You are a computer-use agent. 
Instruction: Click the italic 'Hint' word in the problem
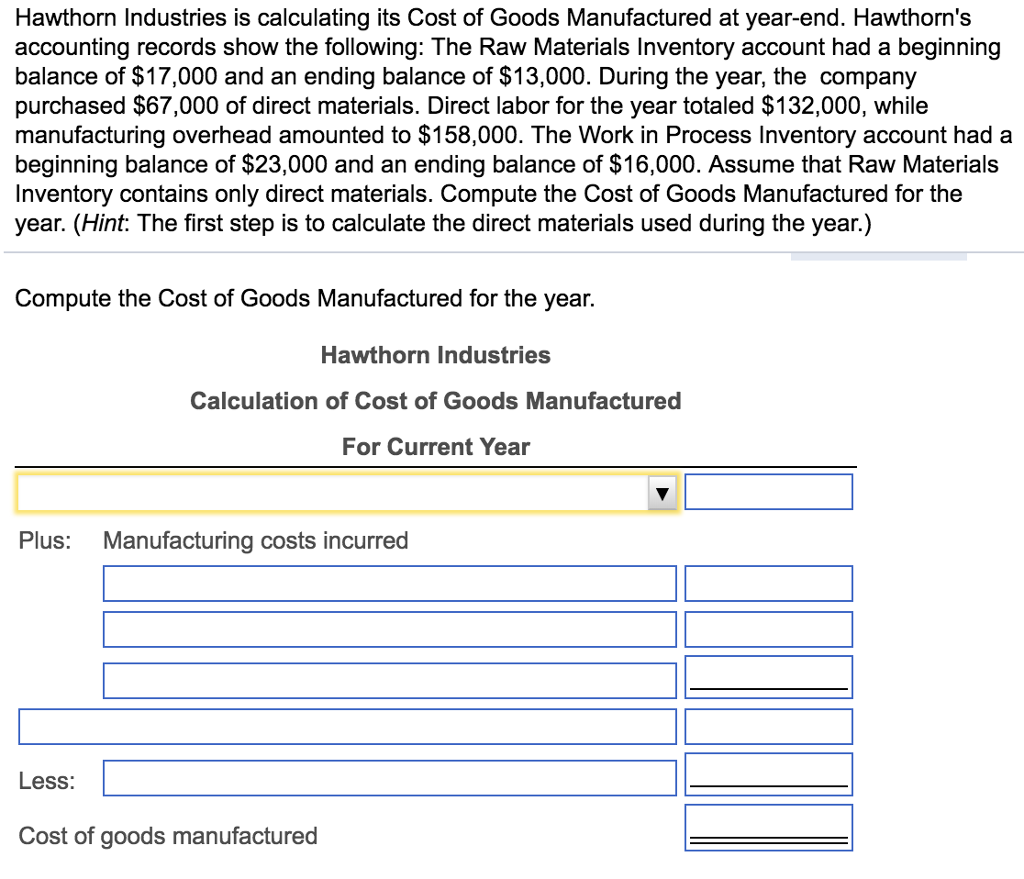click(x=103, y=223)
